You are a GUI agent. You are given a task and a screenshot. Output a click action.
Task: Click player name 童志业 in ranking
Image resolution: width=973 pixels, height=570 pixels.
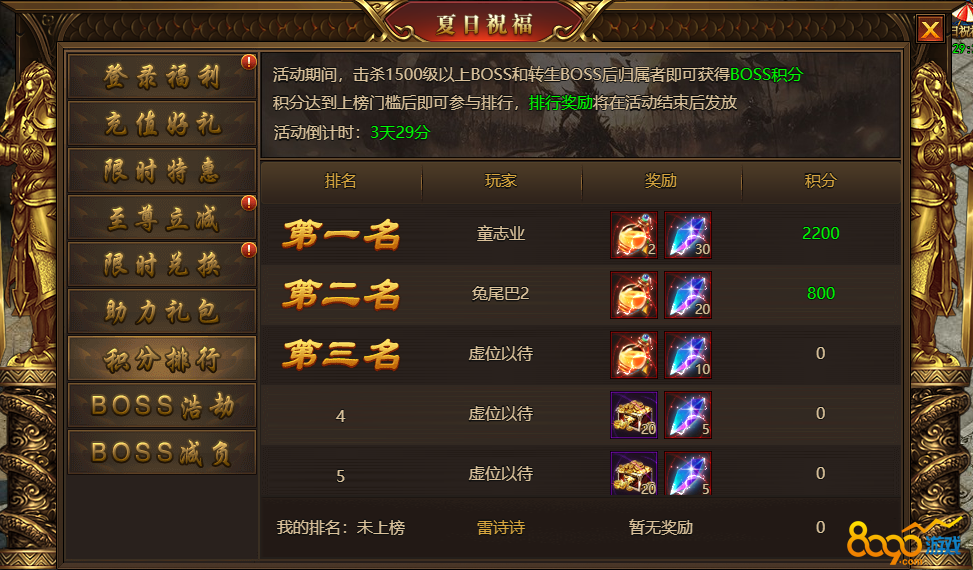[501, 234]
